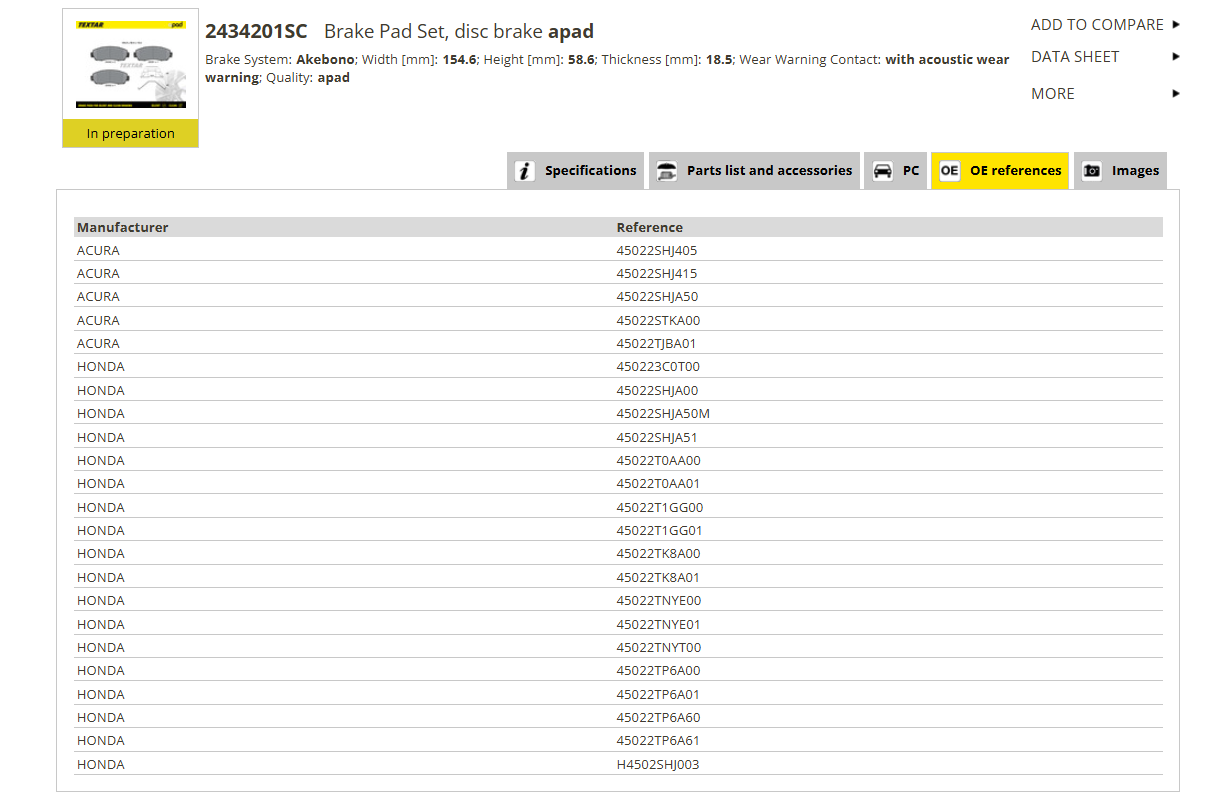Click the thickness value 18.5
The width and height of the screenshot is (1232, 800).
[719, 60]
